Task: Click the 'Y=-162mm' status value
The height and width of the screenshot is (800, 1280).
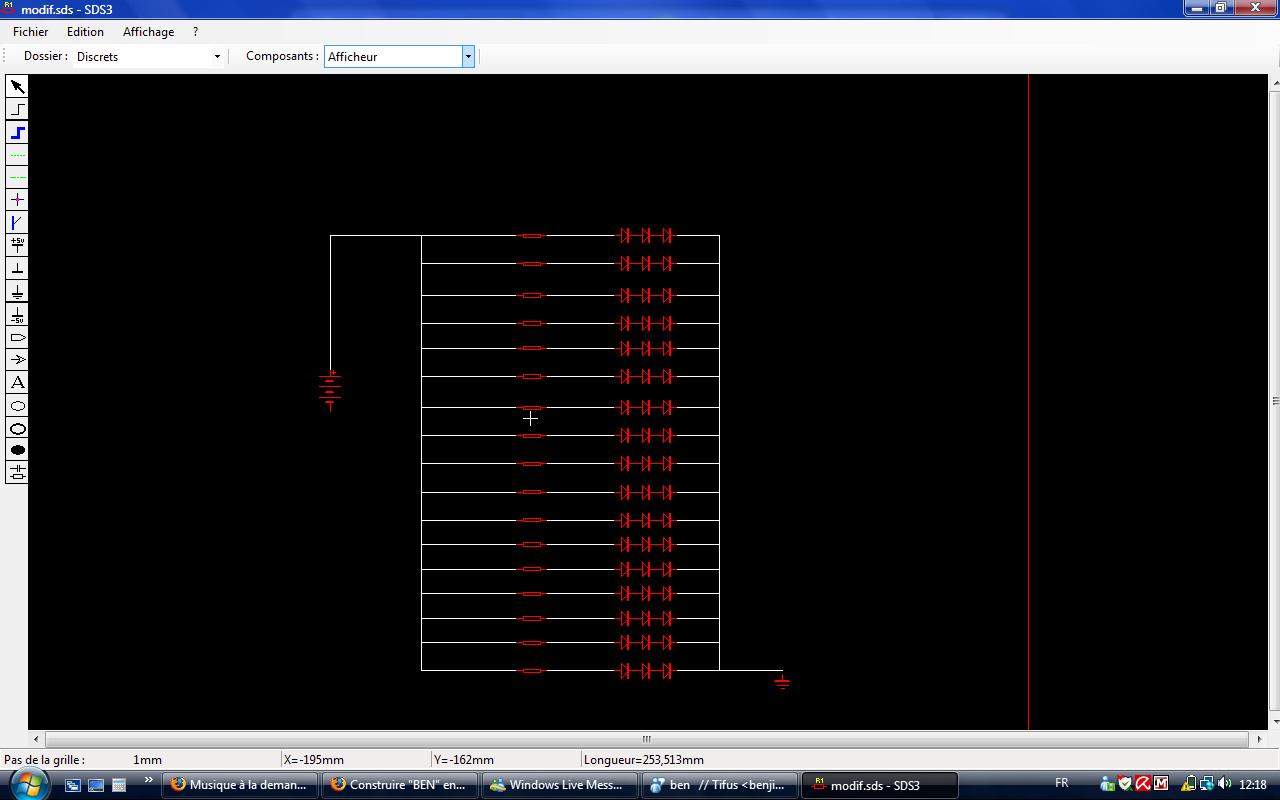Action: point(464,760)
